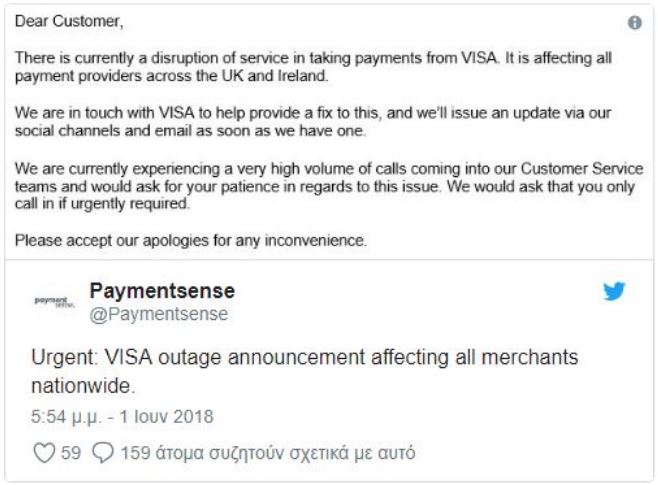The width and height of the screenshot is (658, 485).
Task: Open the attached 'Dear Customer' letter image
Action: [329, 132]
